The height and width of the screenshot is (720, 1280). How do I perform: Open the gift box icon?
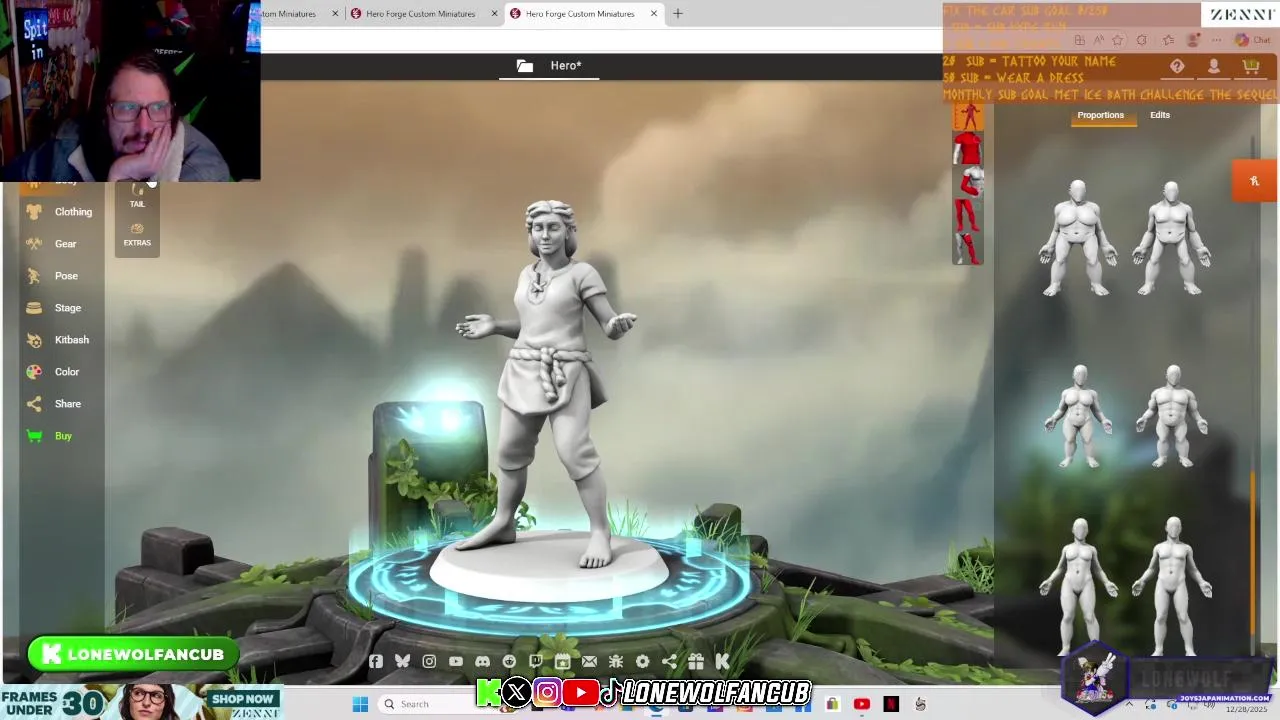[x=696, y=661]
